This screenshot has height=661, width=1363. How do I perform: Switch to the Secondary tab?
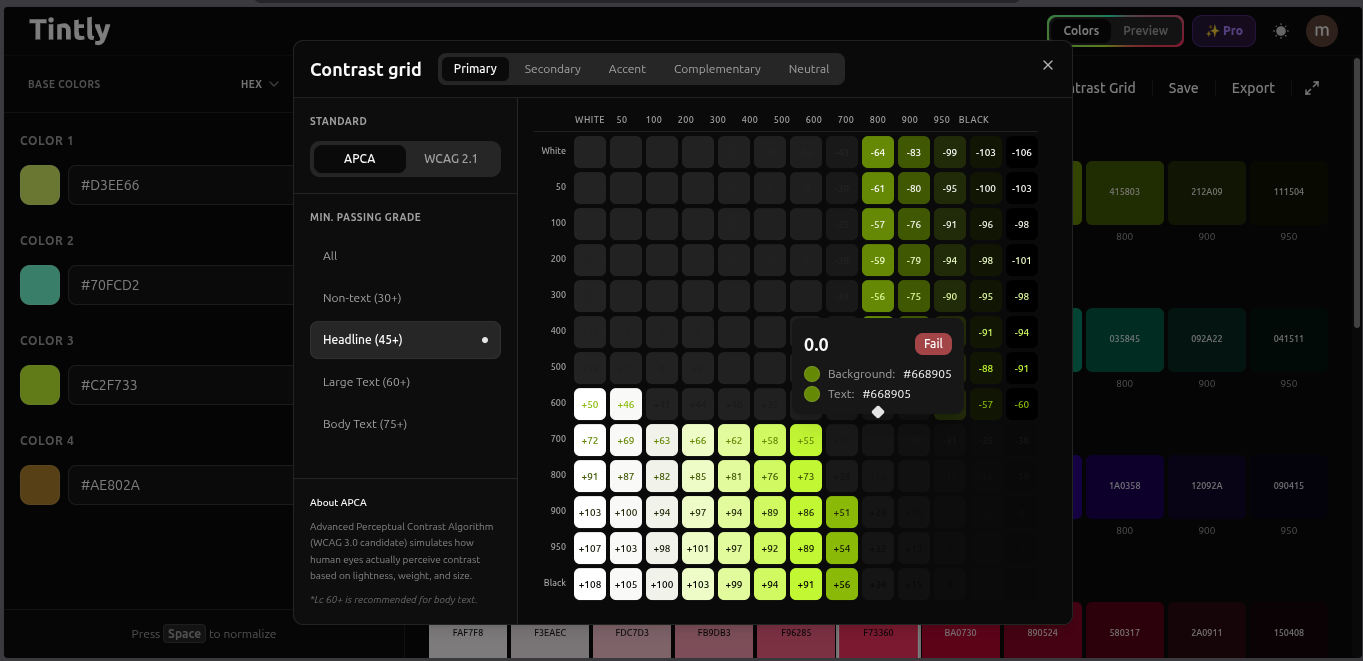(552, 69)
